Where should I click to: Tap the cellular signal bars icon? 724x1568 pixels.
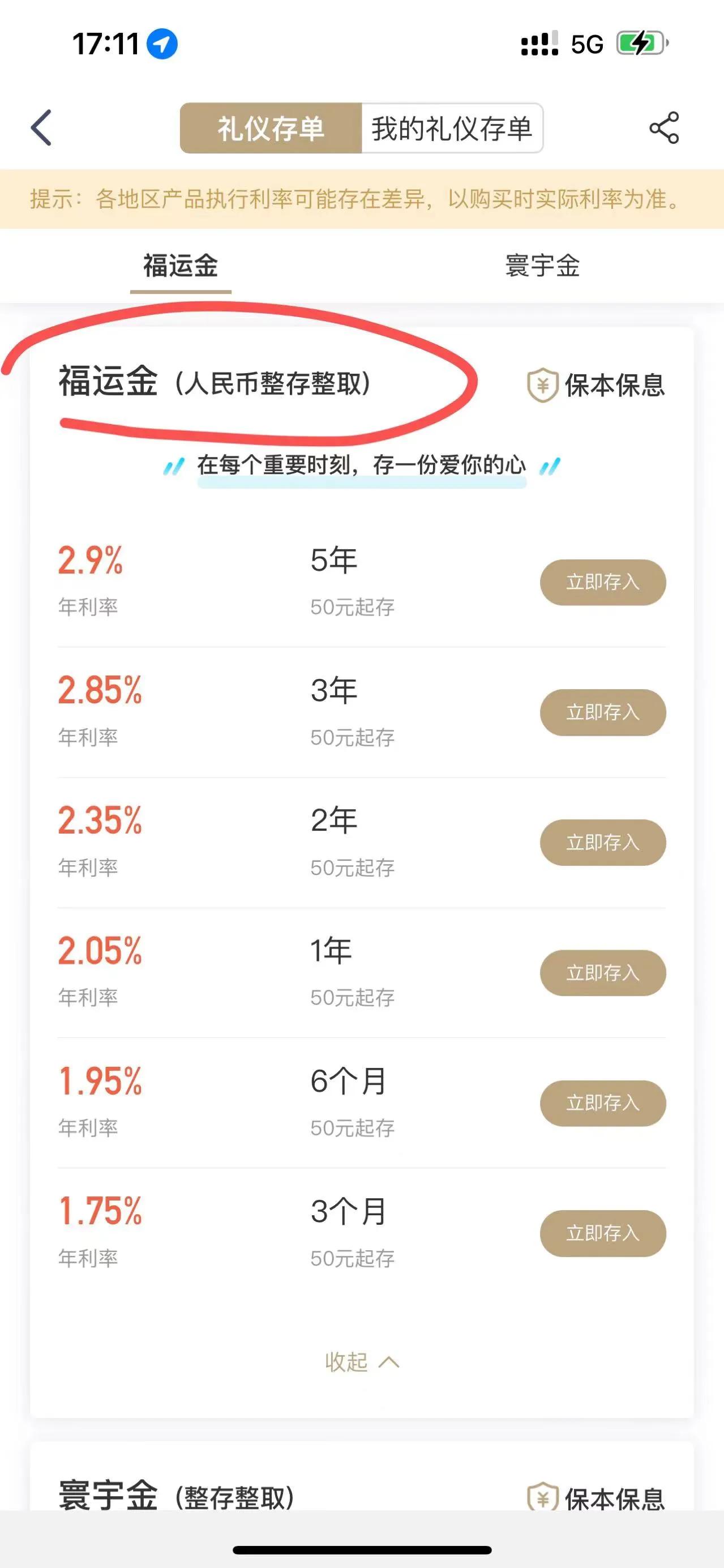[539, 44]
